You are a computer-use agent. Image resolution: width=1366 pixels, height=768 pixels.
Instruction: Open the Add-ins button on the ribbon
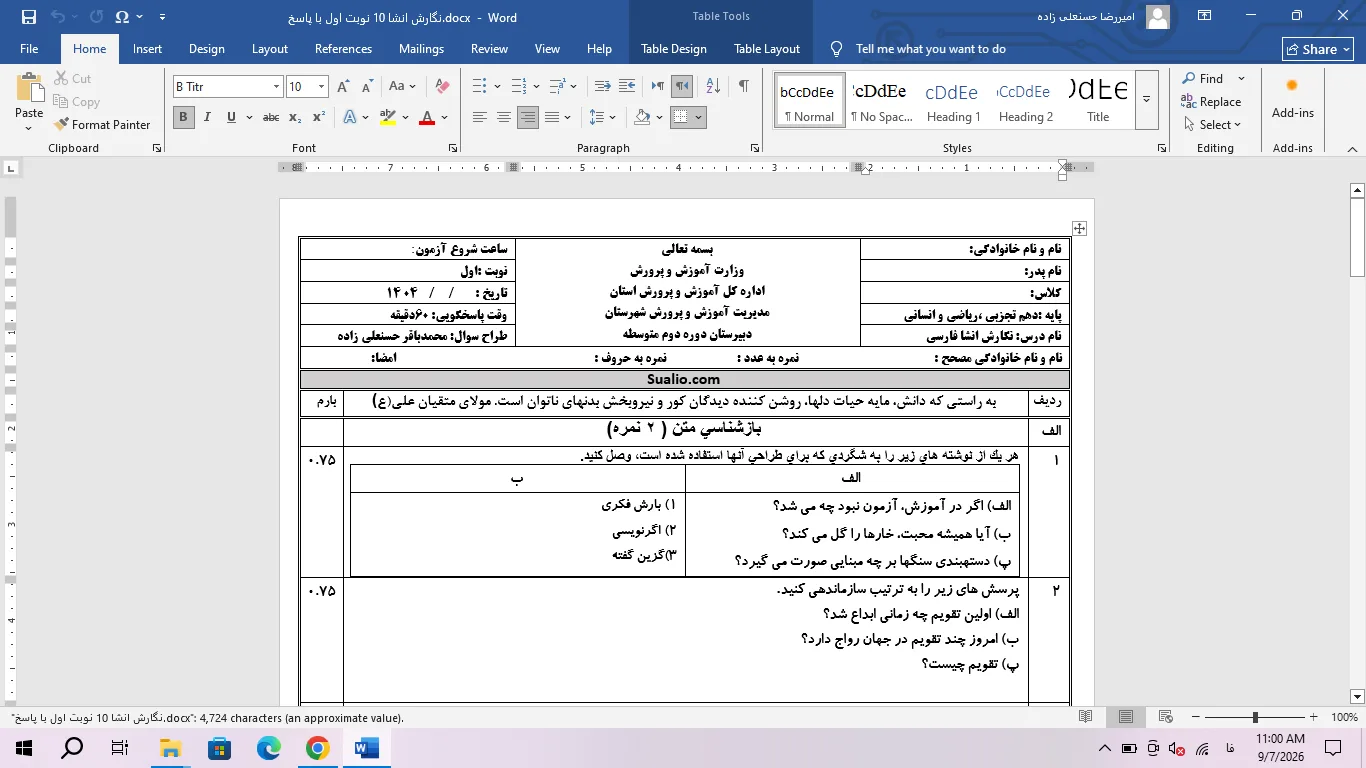pos(1292,100)
